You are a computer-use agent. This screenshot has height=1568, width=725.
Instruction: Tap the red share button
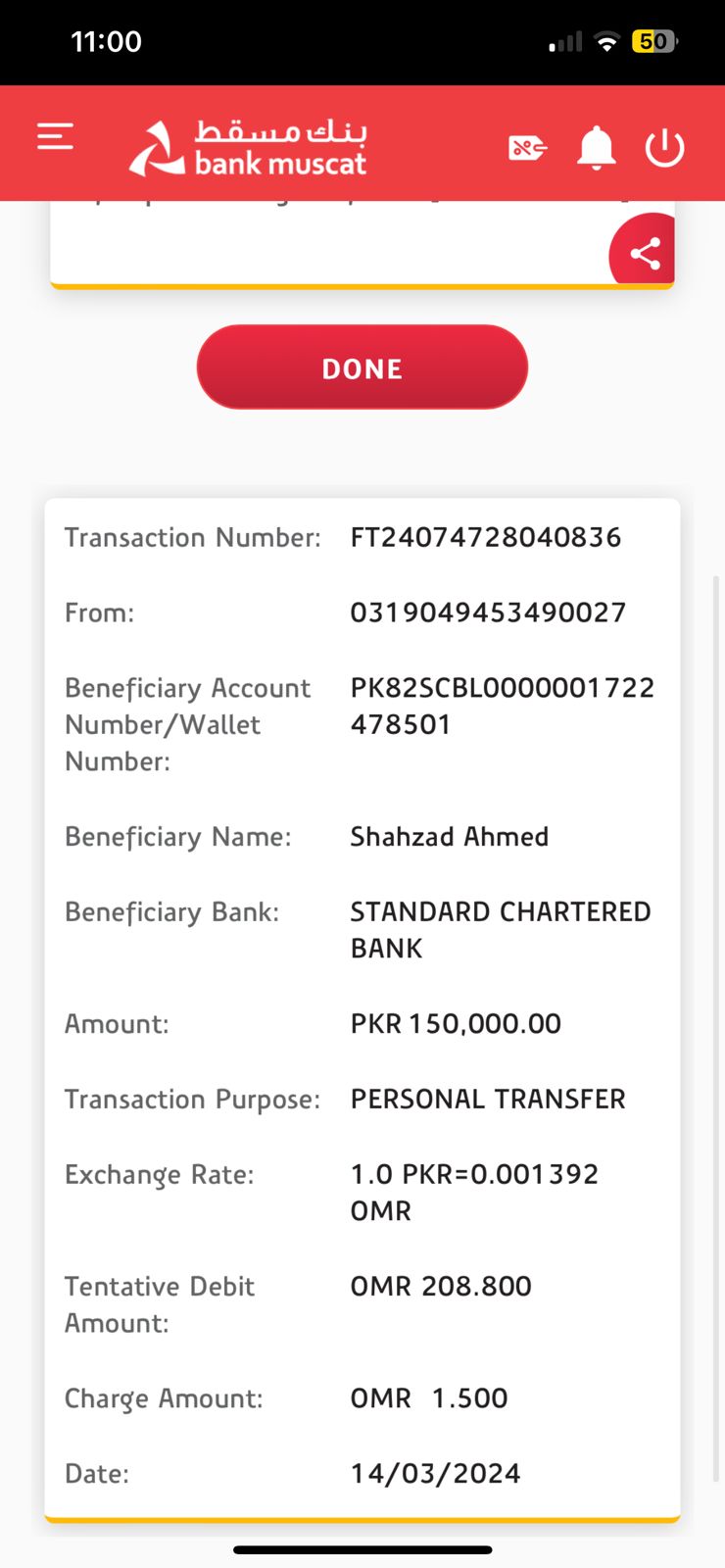(644, 254)
